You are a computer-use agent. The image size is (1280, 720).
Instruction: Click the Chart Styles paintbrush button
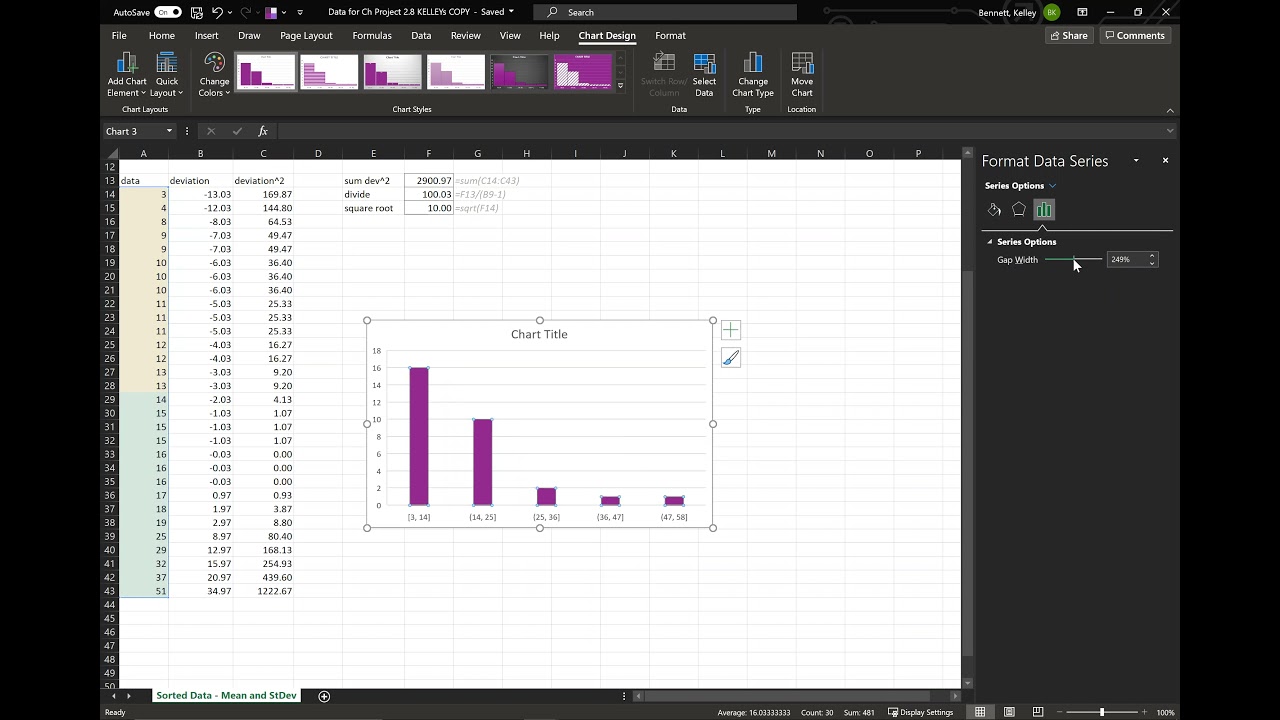tap(730, 358)
